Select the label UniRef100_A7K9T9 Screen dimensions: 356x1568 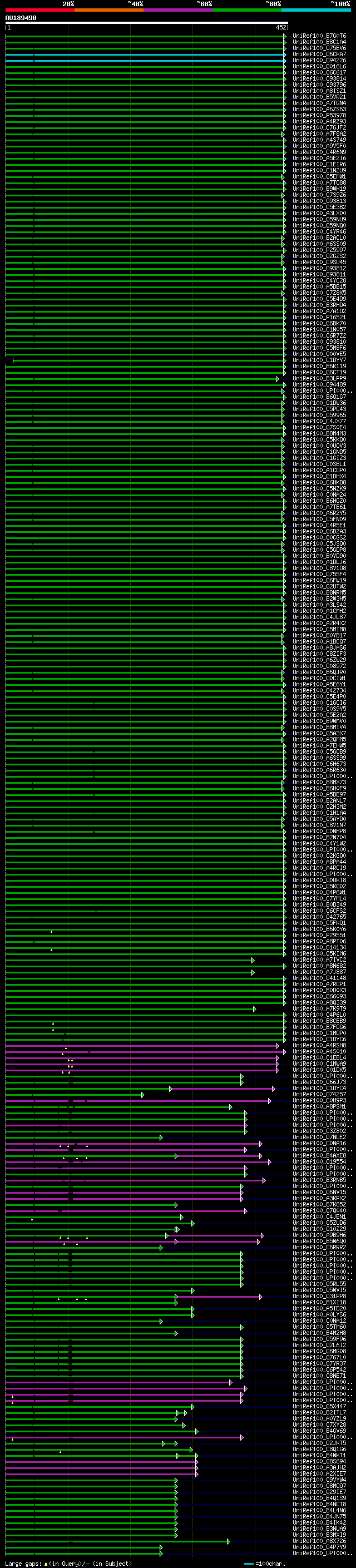click(x=319, y=1008)
